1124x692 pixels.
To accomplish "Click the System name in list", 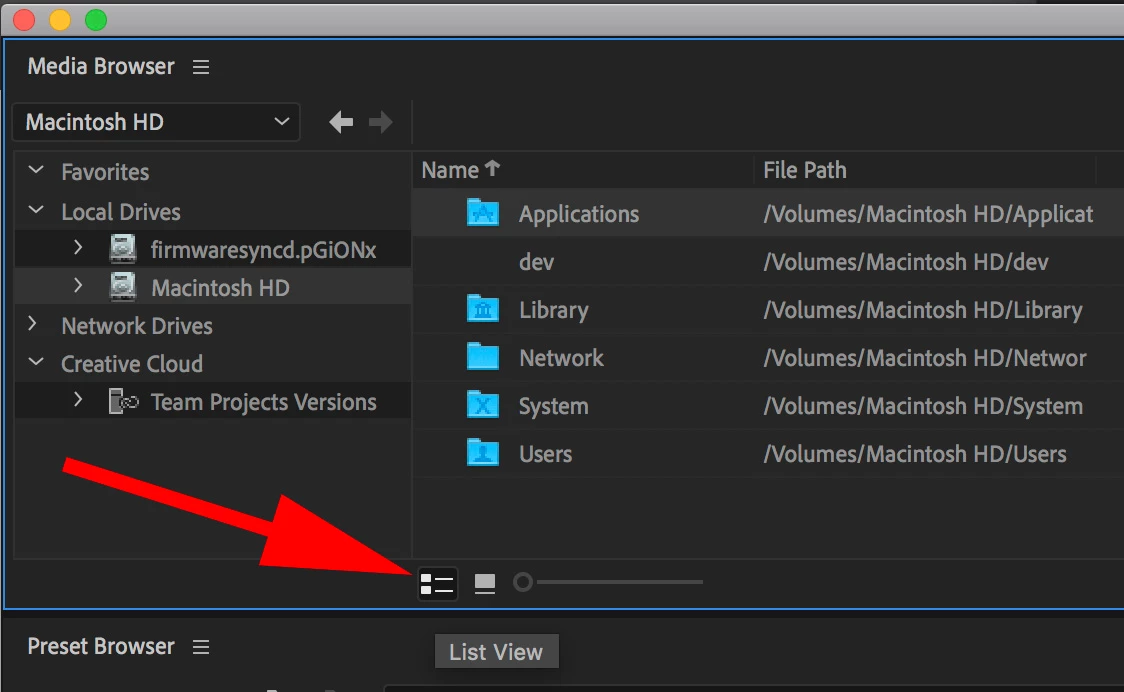I will pyautogui.click(x=553, y=407).
